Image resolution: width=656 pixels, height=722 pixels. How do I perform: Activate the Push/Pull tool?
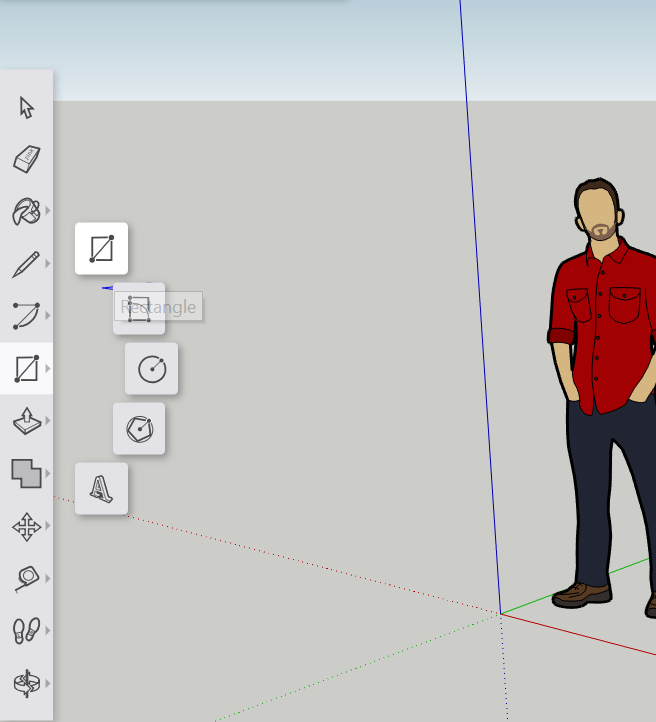(x=26, y=421)
